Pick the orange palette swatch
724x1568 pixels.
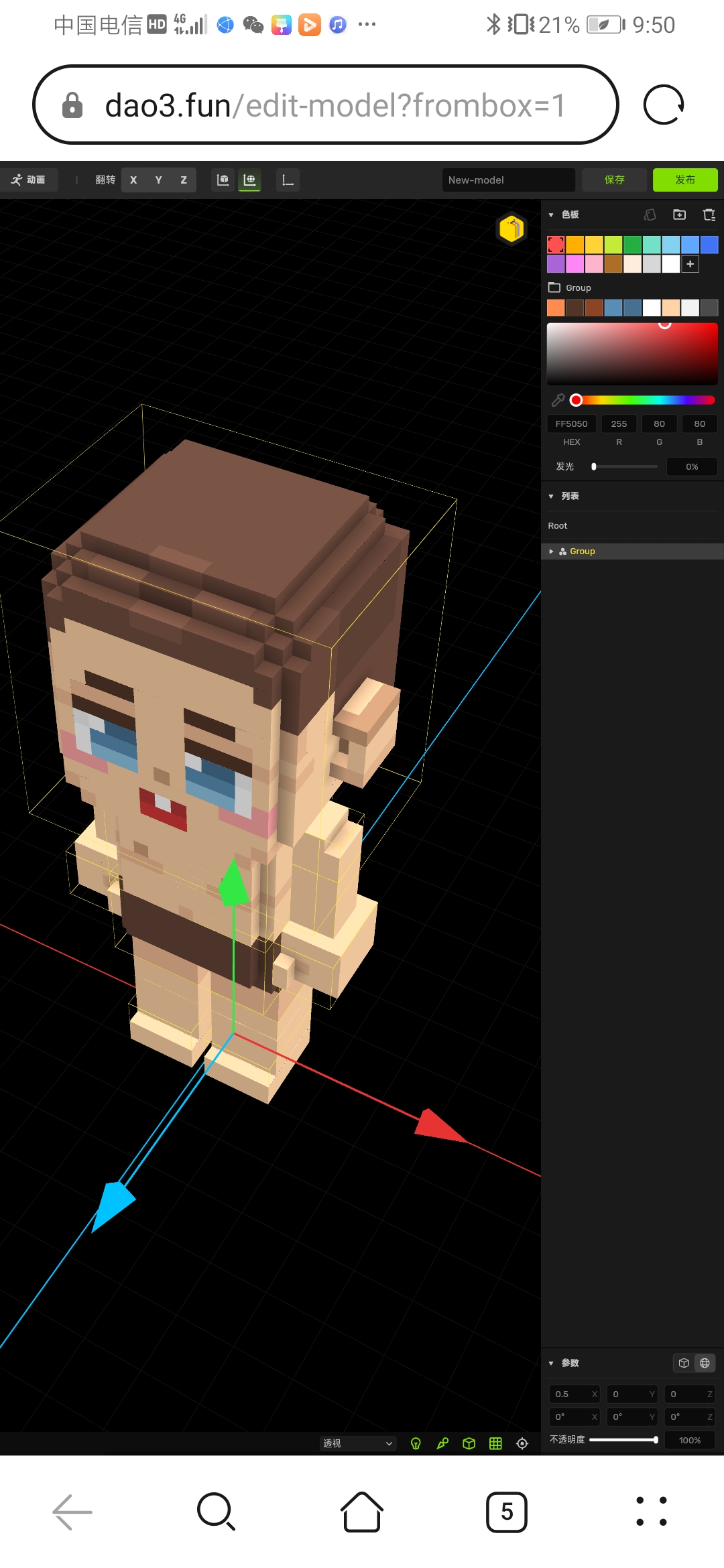click(575, 245)
